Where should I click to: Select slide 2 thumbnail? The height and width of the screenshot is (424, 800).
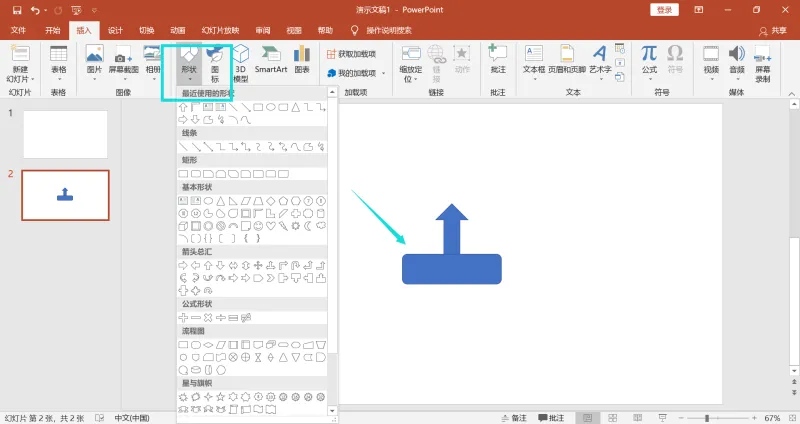[65, 195]
